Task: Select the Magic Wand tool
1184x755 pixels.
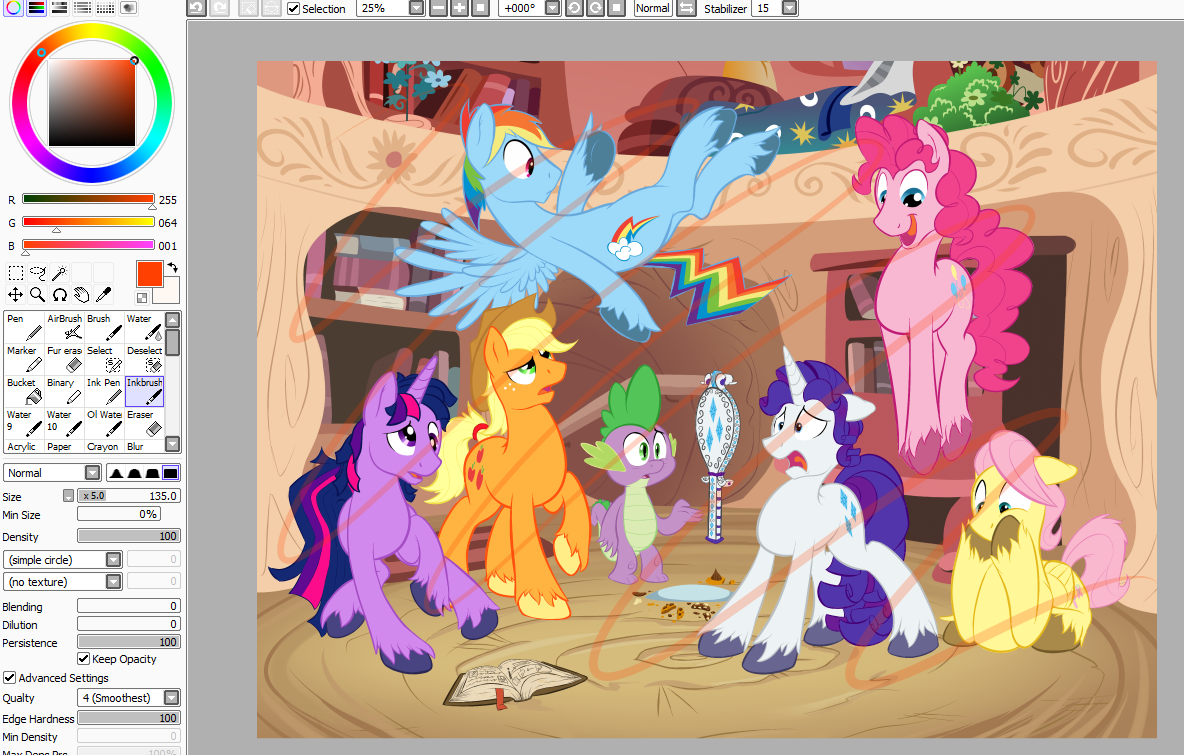Action: pos(59,273)
